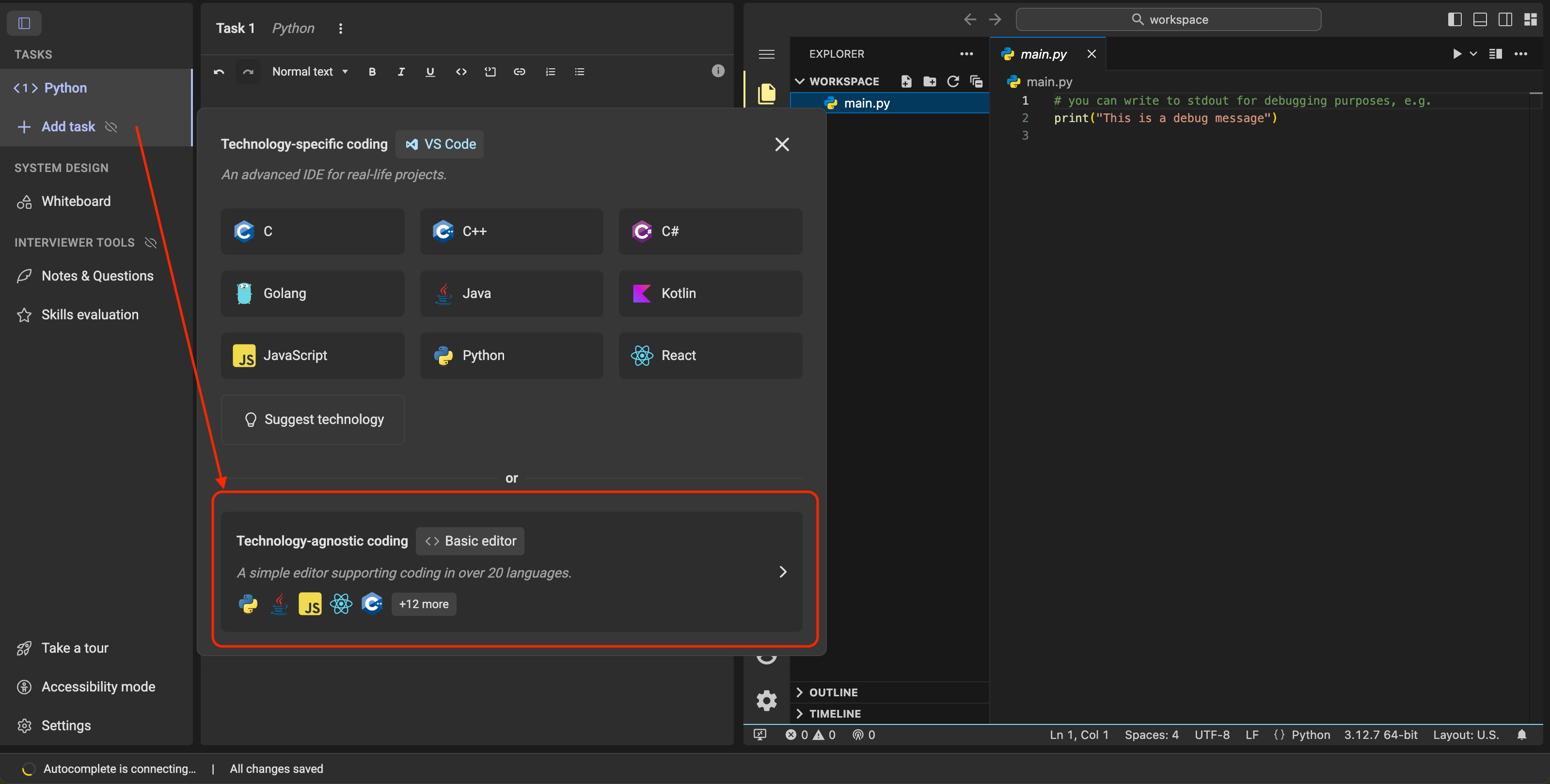Go forward in VS Code navigation

(x=995, y=19)
